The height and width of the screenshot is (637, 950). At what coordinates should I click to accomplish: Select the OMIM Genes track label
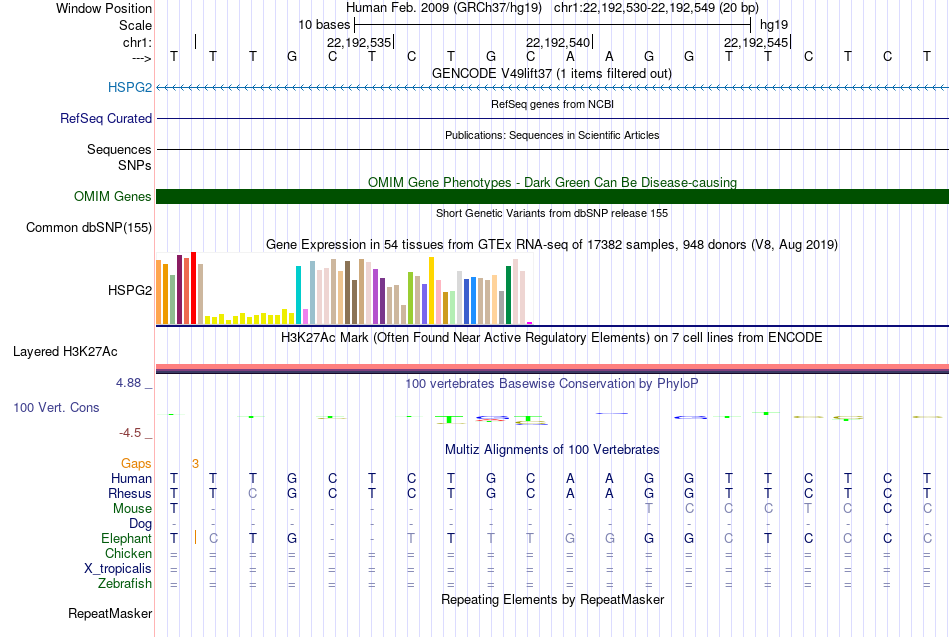(x=113, y=196)
